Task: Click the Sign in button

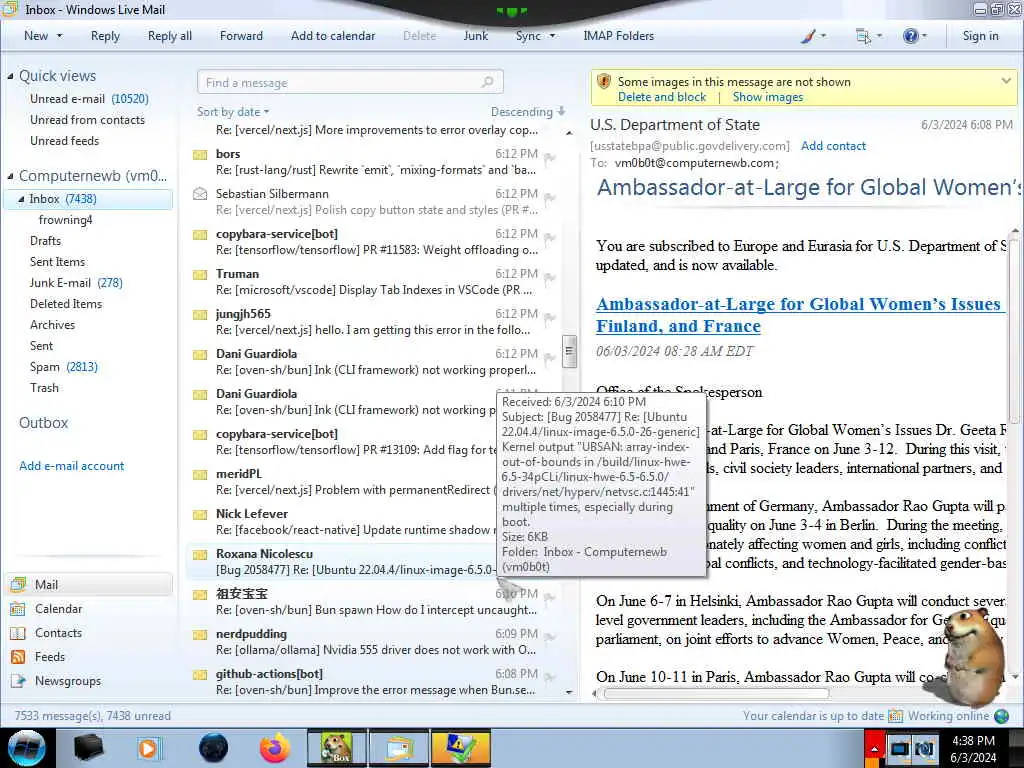Action: coord(980,36)
